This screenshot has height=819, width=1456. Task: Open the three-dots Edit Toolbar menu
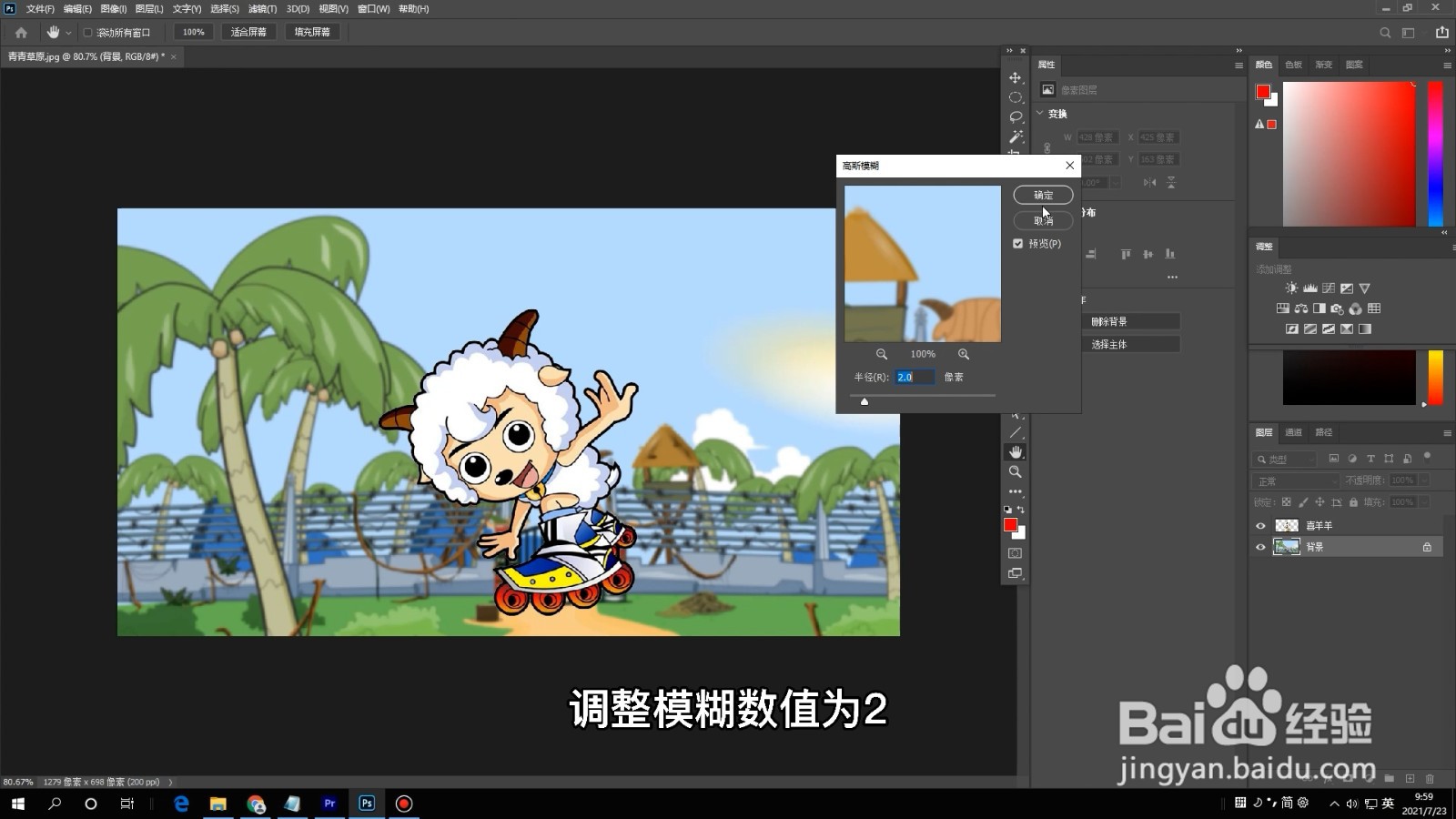pyautogui.click(x=1016, y=491)
